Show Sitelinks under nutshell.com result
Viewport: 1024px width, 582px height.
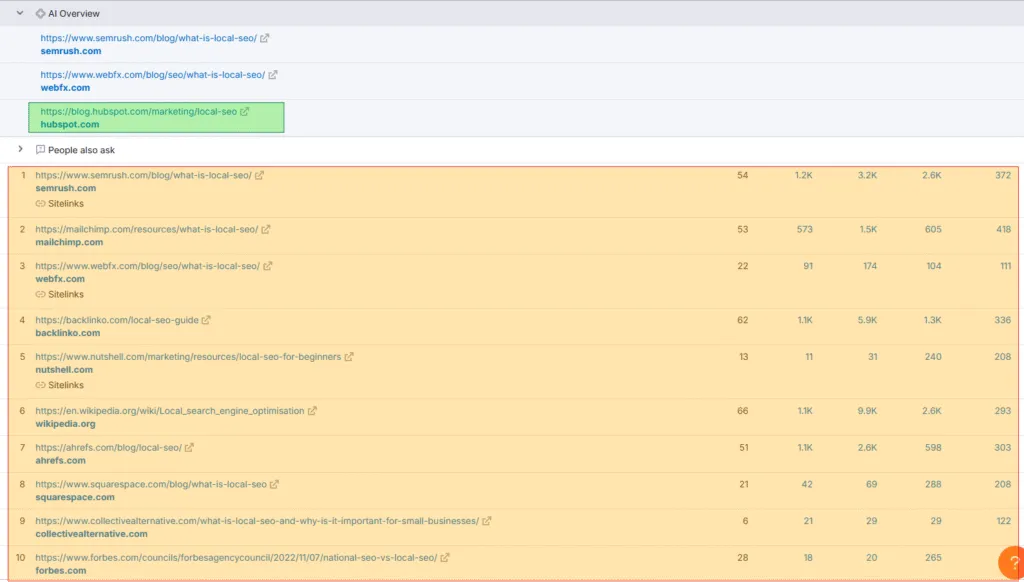tap(59, 385)
